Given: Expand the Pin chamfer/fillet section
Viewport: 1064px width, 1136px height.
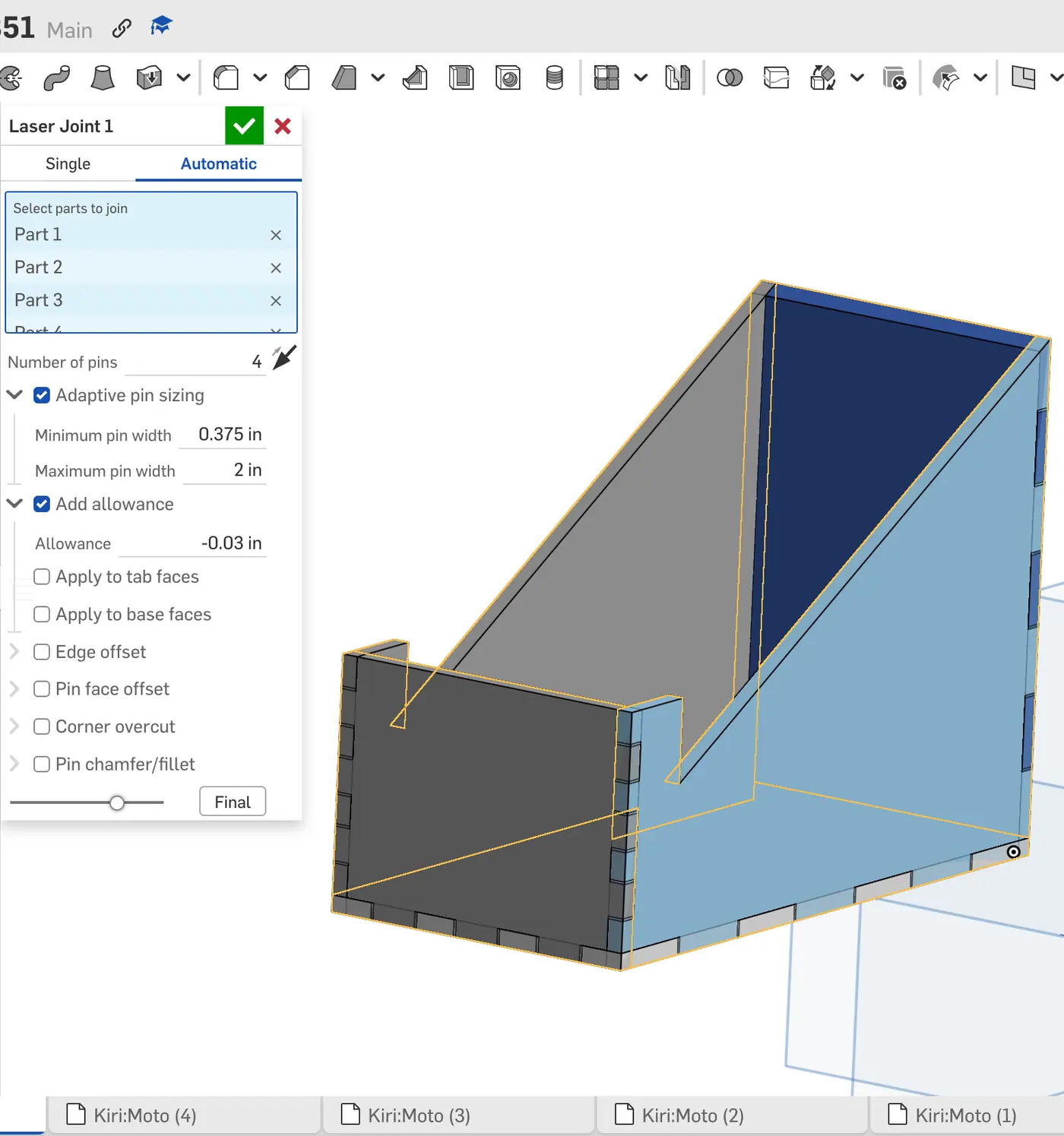Looking at the screenshot, I should pos(14,764).
